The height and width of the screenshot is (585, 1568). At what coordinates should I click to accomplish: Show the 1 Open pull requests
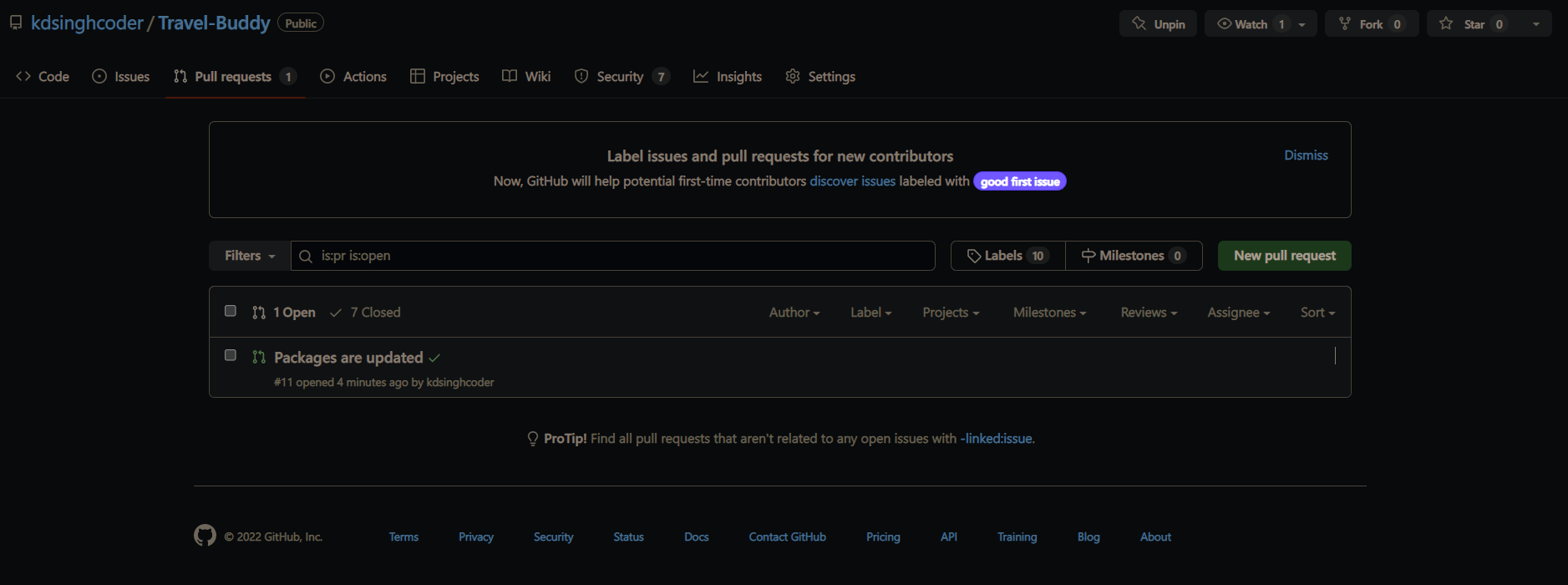[x=284, y=313]
